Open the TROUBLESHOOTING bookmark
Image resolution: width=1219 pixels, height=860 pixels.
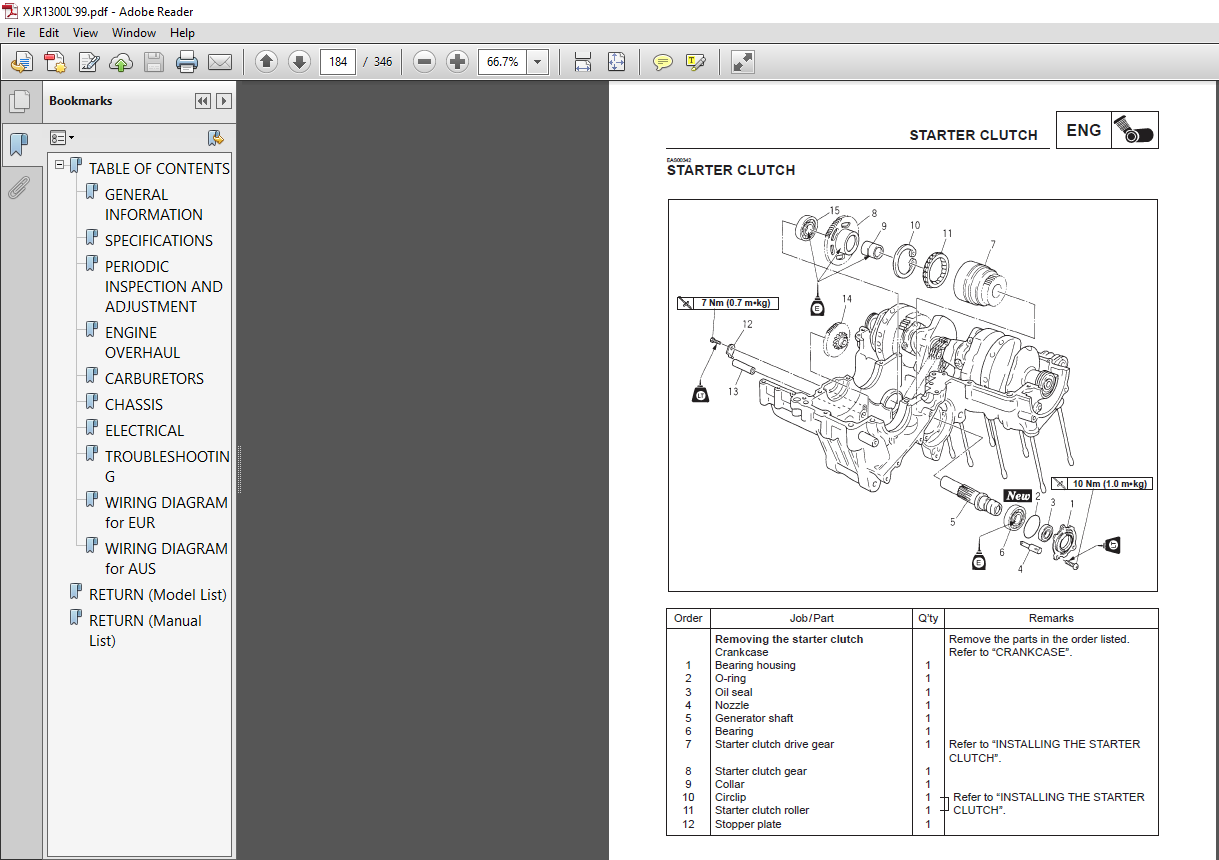pos(167,466)
